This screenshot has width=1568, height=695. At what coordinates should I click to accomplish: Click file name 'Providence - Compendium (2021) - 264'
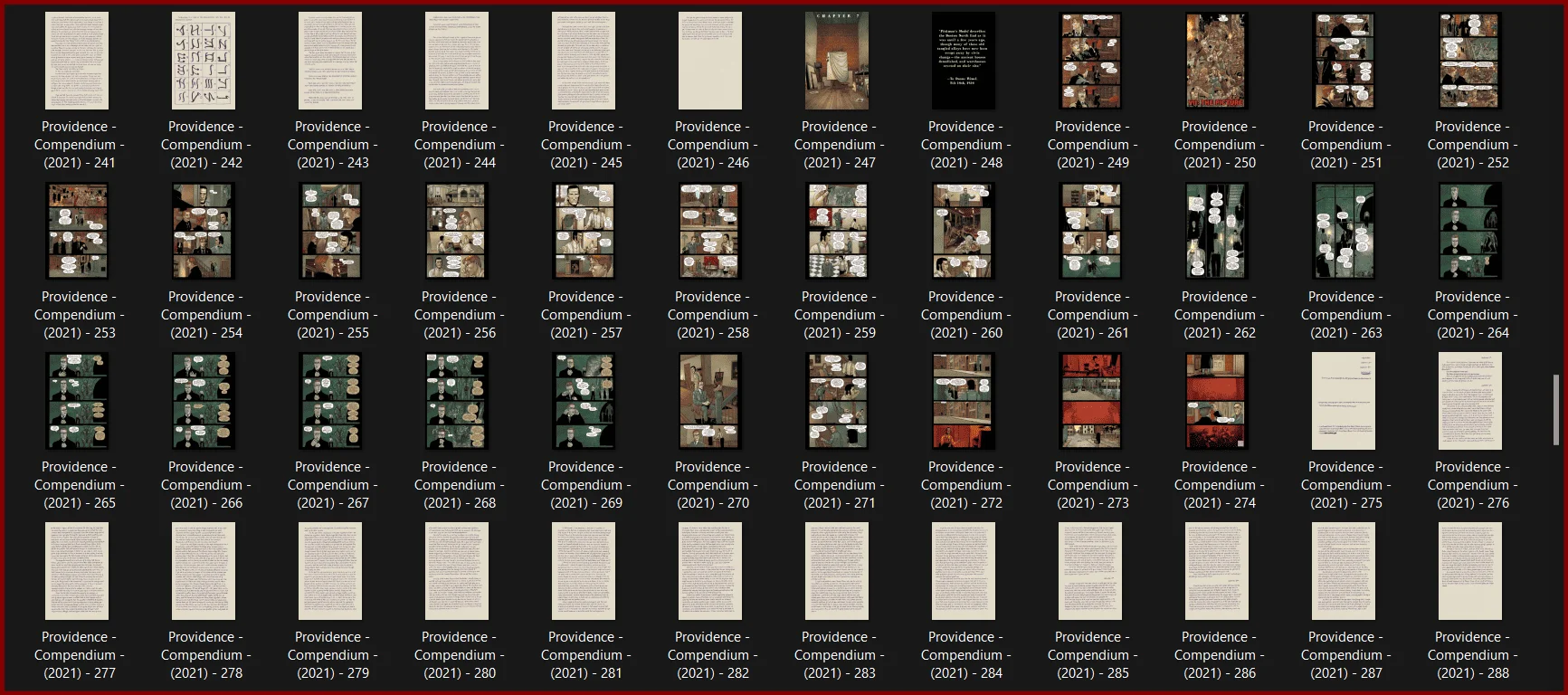pos(1473,315)
